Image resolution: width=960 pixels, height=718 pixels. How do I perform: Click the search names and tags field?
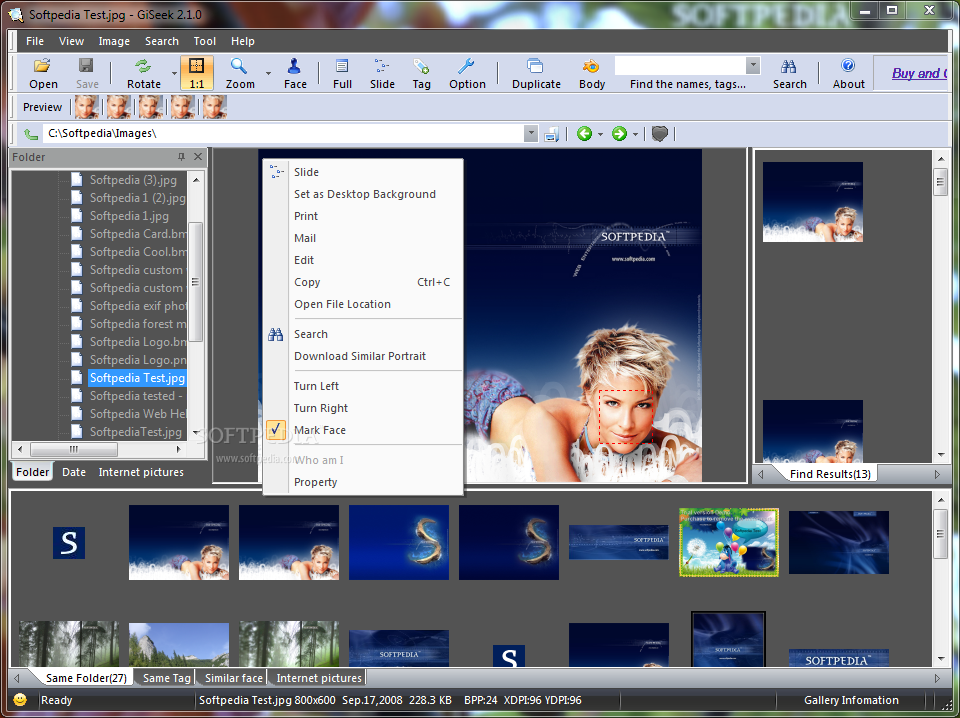tap(680, 65)
